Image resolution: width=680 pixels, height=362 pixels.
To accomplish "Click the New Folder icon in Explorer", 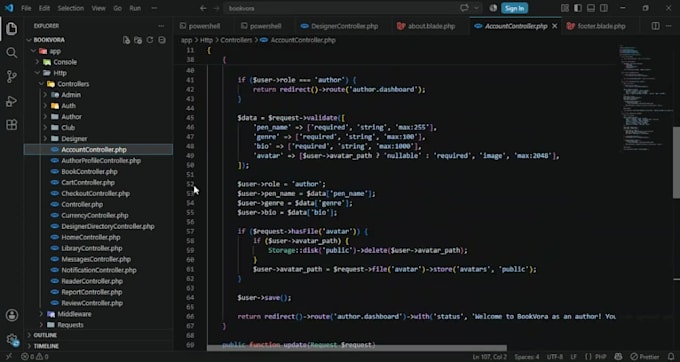I will point(138,40).
